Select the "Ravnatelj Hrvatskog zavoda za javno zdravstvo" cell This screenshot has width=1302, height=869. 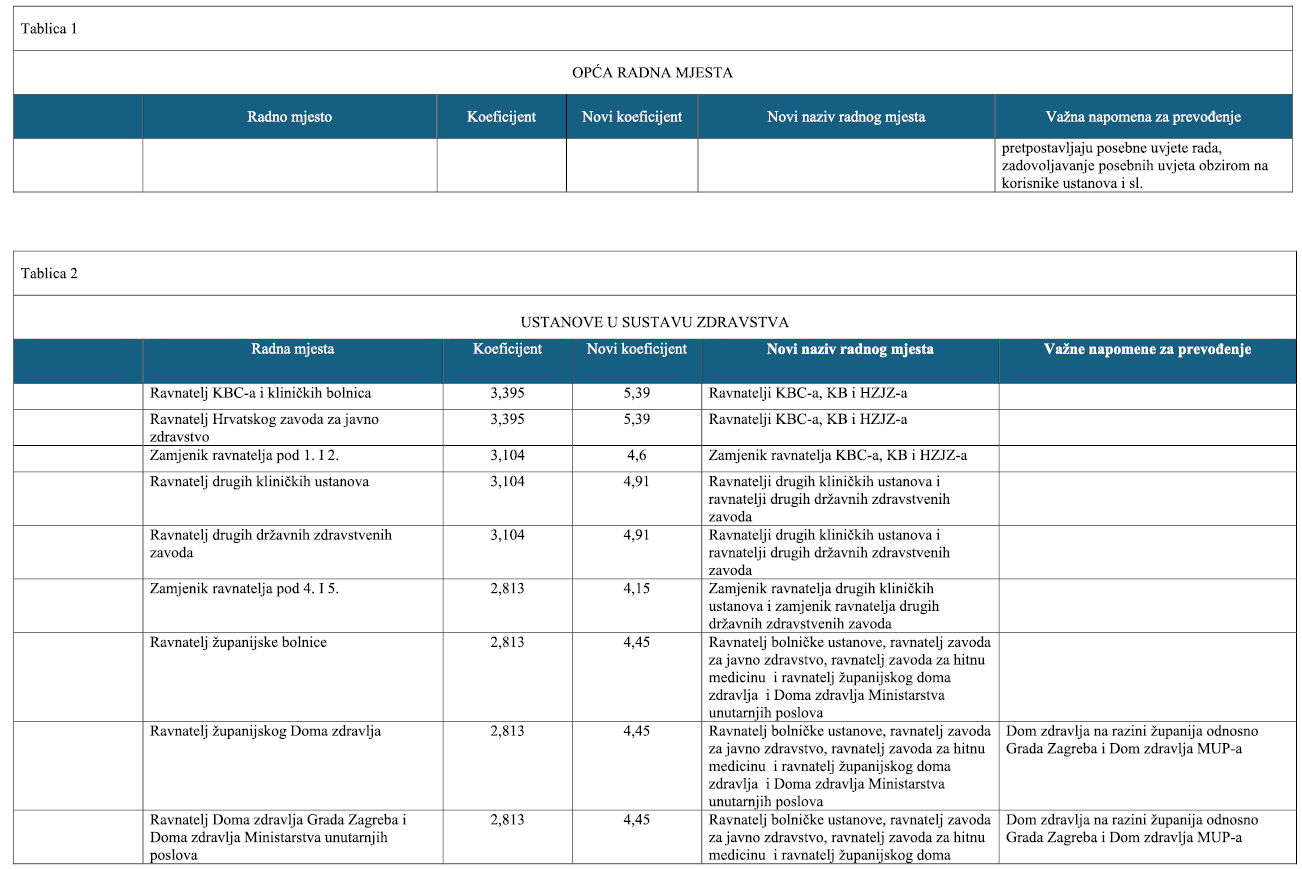264,428
